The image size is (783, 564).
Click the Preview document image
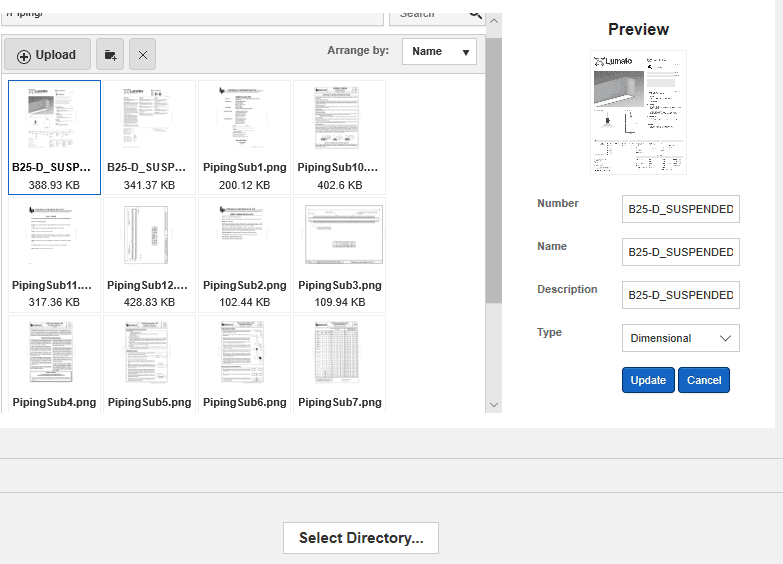click(638, 112)
